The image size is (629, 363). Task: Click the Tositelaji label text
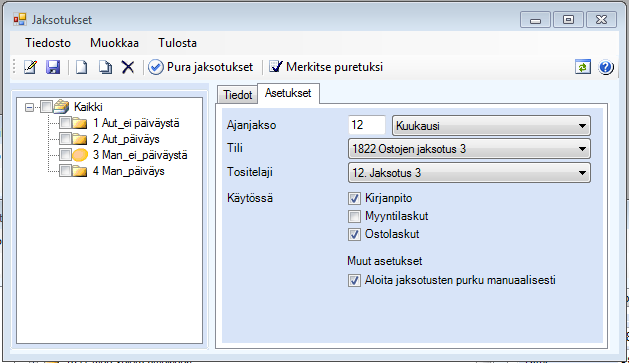250,172
